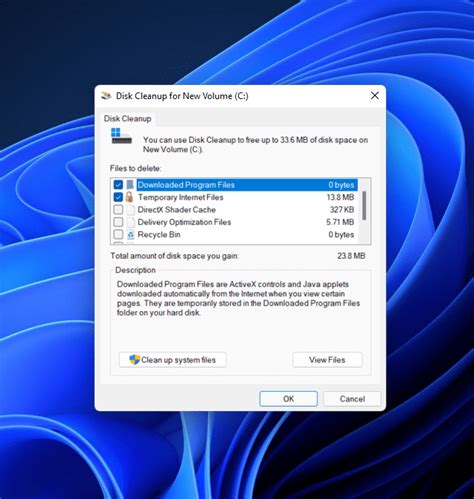
Task: Open View Files
Action: click(x=327, y=360)
